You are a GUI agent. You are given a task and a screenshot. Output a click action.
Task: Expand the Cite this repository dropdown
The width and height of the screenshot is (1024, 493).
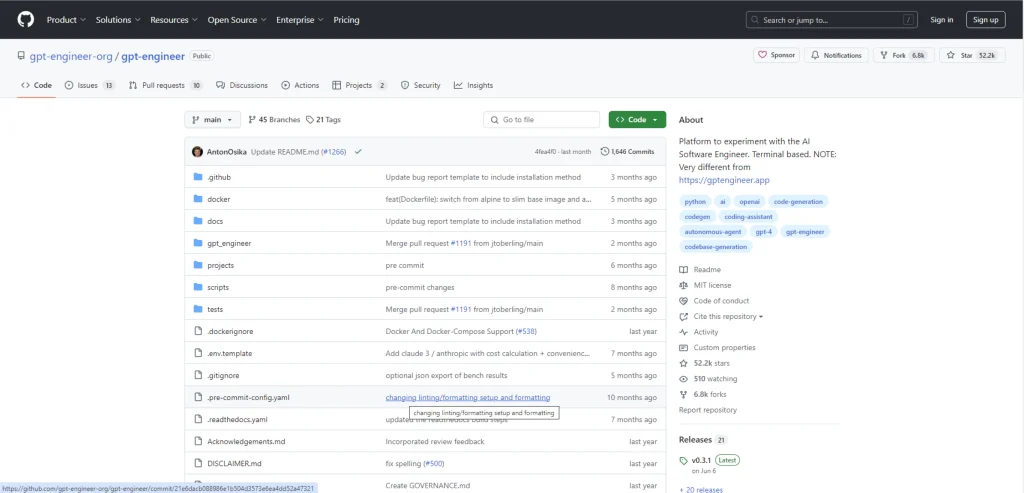(721, 317)
